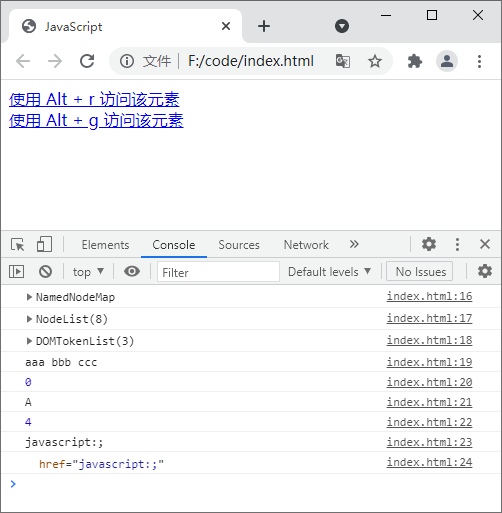Open the Default levels dropdown

point(329,272)
